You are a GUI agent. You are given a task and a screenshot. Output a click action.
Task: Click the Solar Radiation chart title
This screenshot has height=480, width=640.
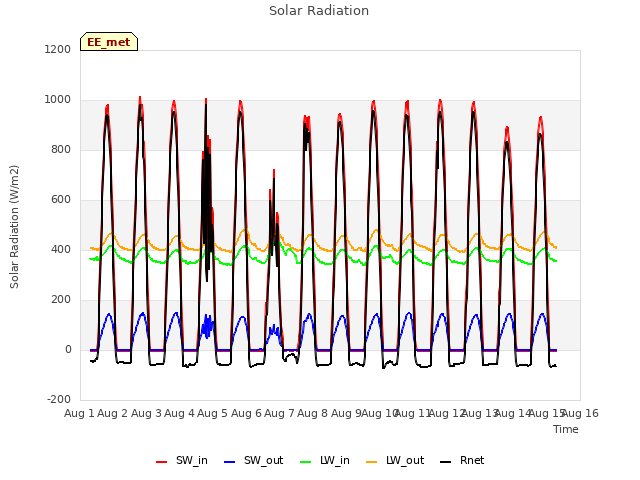coord(319,11)
